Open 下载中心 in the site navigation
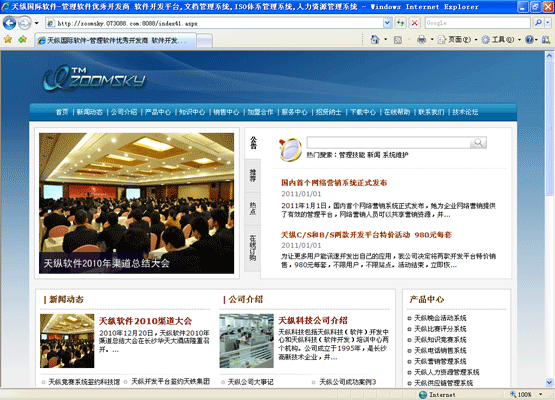 [x=363, y=112]
